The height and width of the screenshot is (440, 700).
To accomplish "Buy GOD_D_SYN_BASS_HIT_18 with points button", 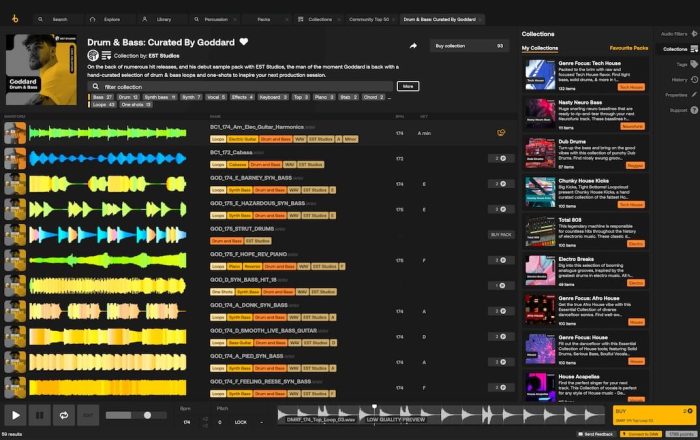I will (x=500, y=286).
